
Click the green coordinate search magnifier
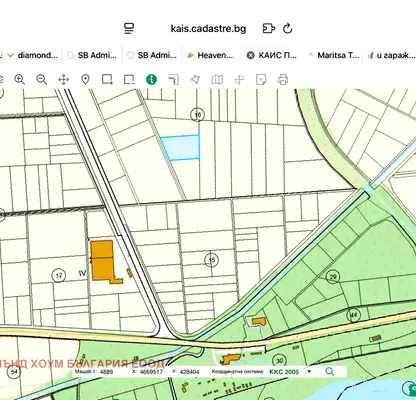pyautogui.click(x=330, y=372)
